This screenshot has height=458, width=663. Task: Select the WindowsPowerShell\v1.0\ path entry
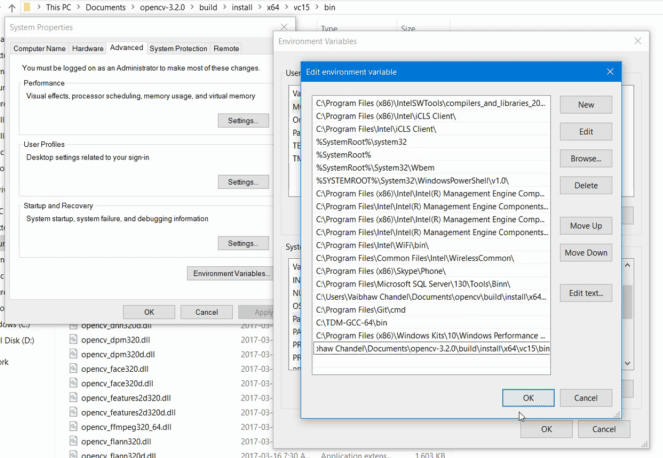[432, 181]
